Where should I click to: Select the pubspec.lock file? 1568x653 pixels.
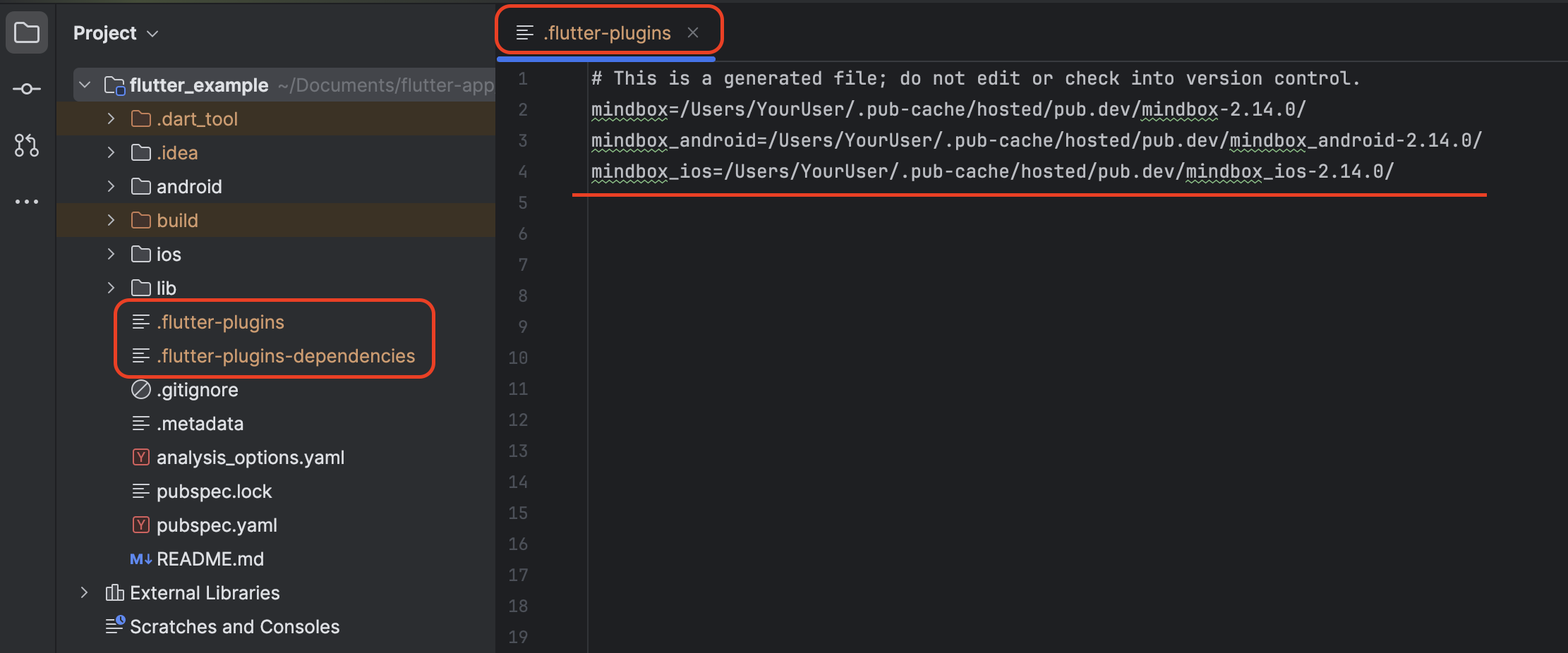(x=214, y=492)
